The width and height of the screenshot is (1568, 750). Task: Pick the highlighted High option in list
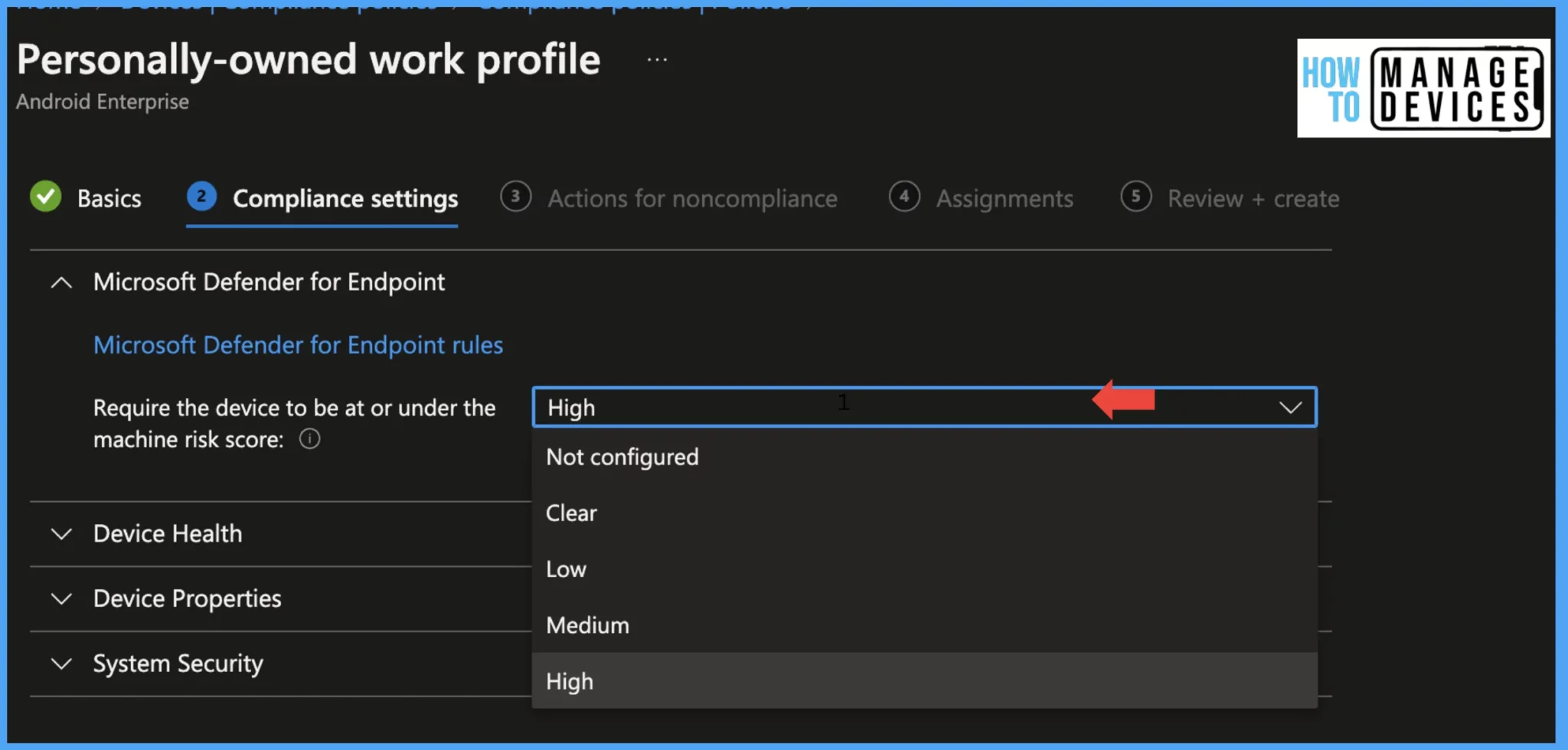[x=924, y=681]
